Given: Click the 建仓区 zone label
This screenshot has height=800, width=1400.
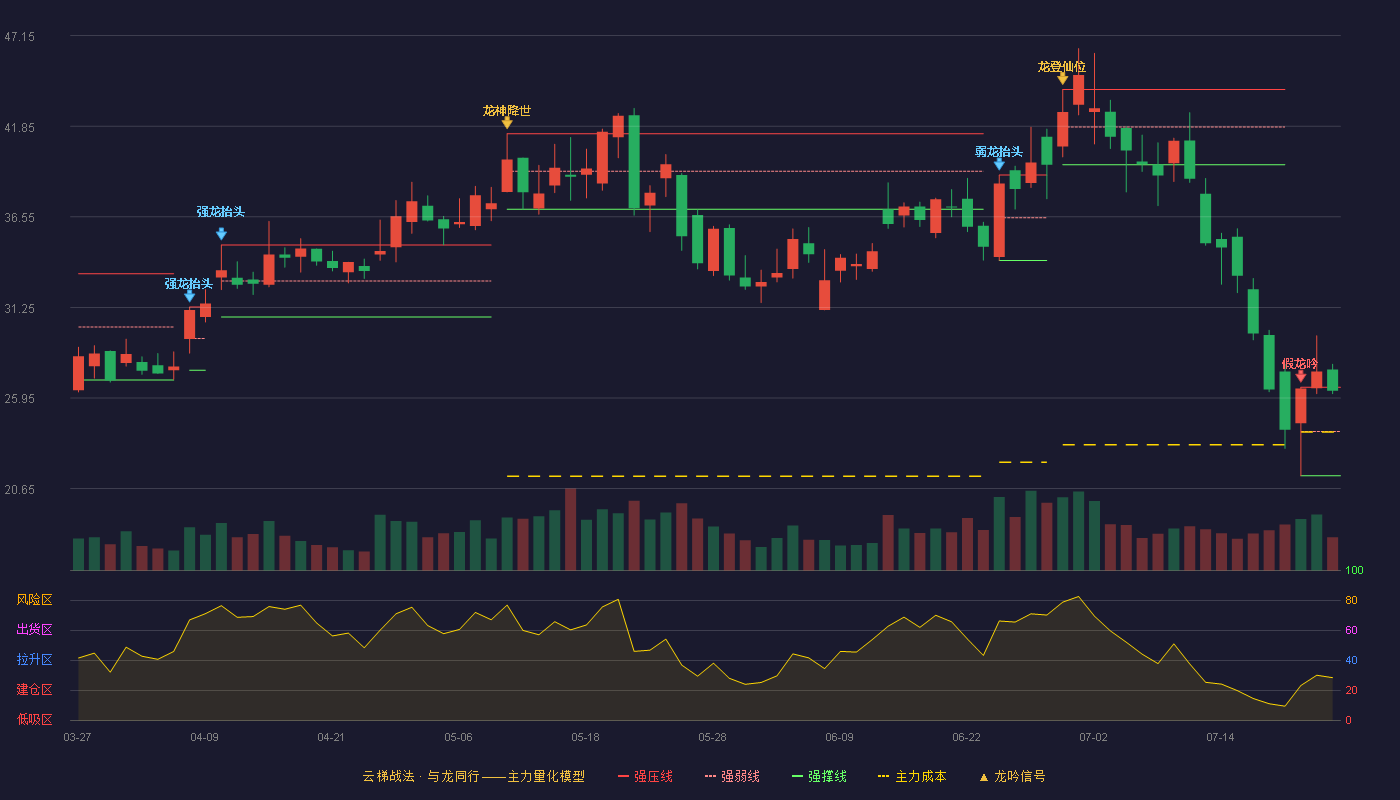Looking at the screenshot, I should click(x=34, y=690).
